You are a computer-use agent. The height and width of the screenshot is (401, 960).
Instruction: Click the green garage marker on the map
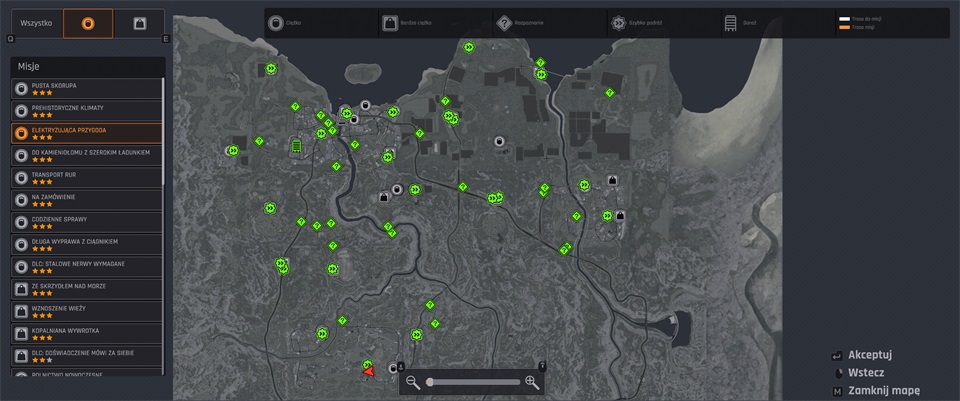(x=296, y=145)
